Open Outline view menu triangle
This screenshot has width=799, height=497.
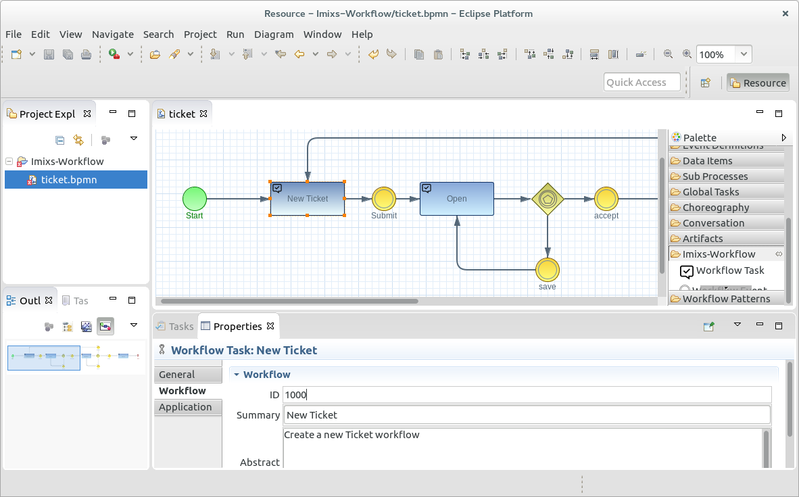(134, 325)
